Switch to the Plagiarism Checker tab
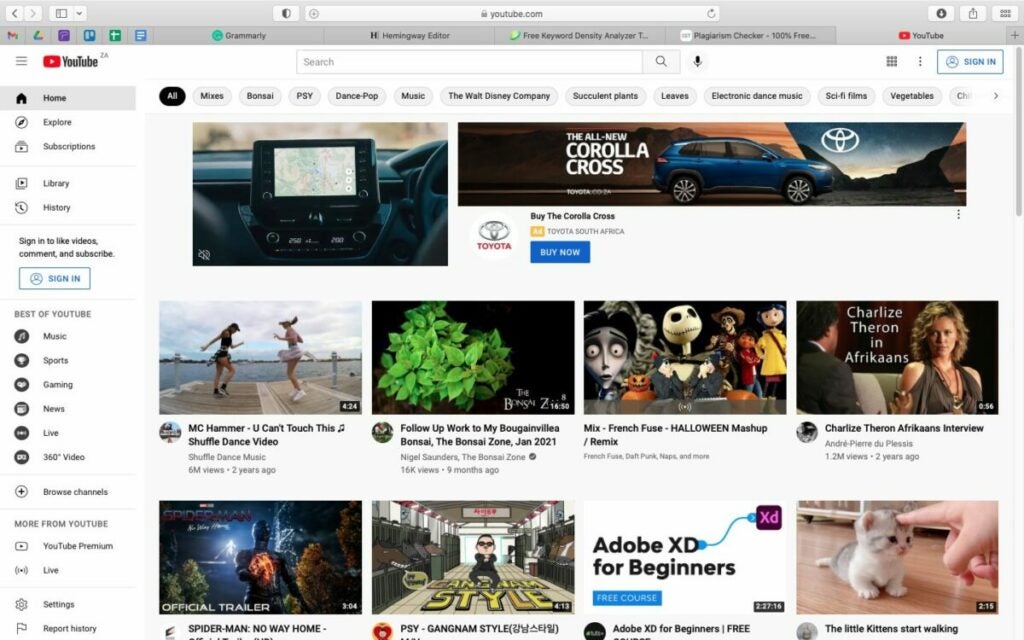Viewport: 1024px width, 640px height. [749, 35]
